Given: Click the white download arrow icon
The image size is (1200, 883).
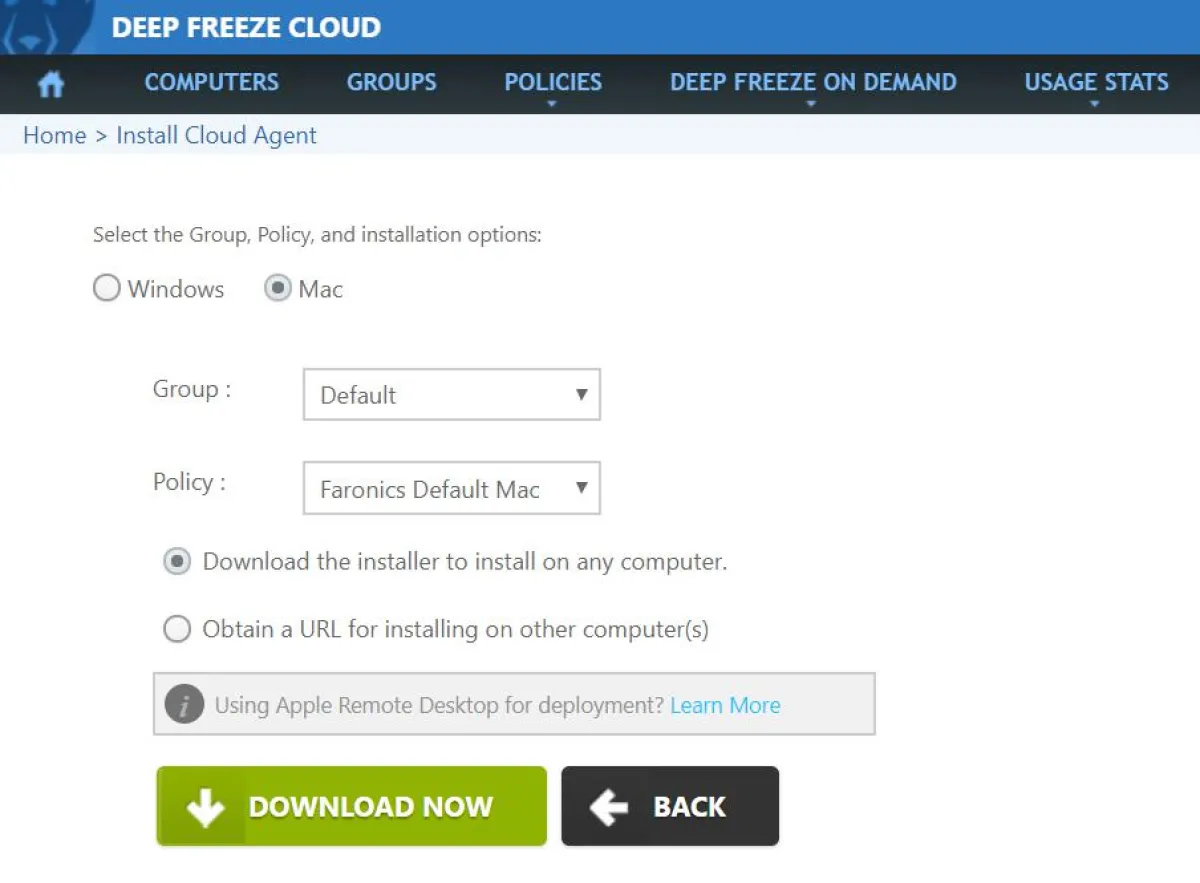Looking at the screenshot, I should coord(205,807).
